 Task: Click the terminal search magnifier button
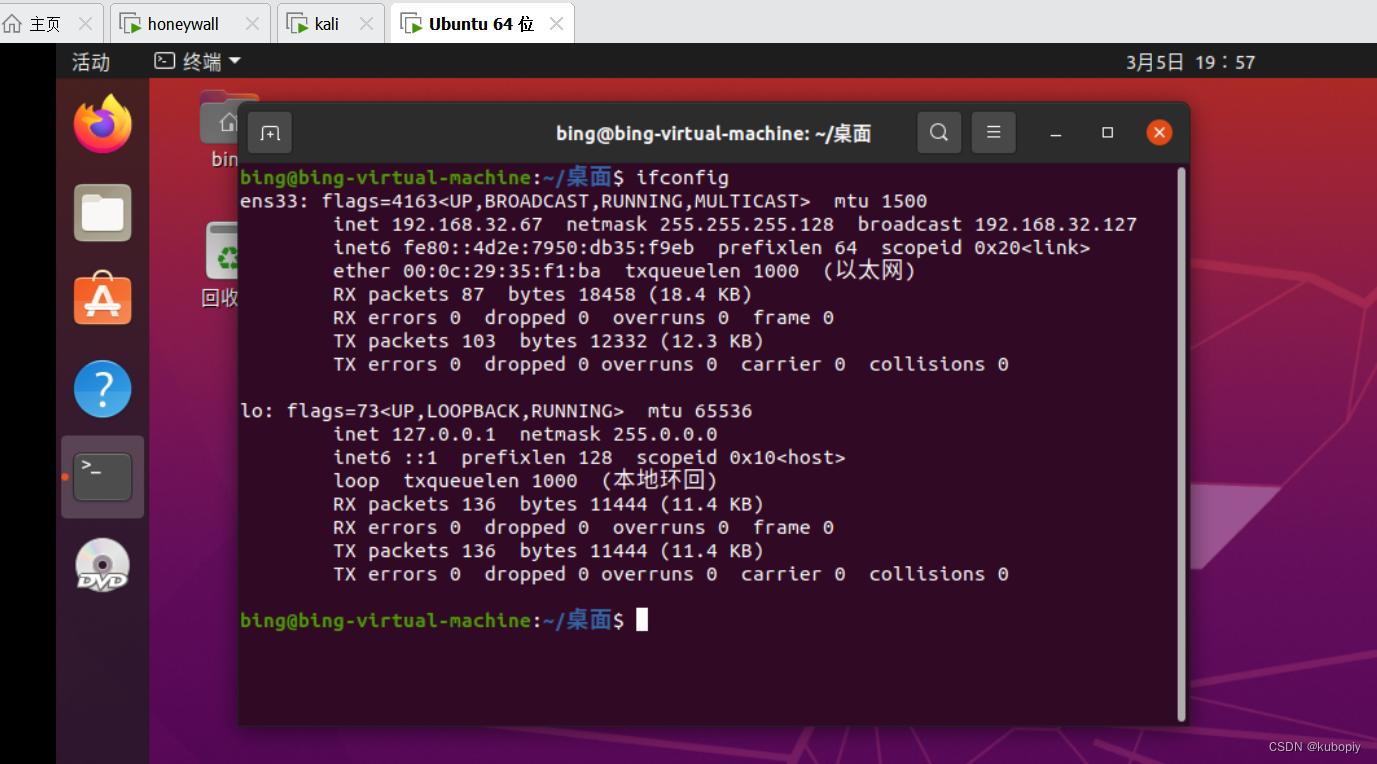point(939,132)
